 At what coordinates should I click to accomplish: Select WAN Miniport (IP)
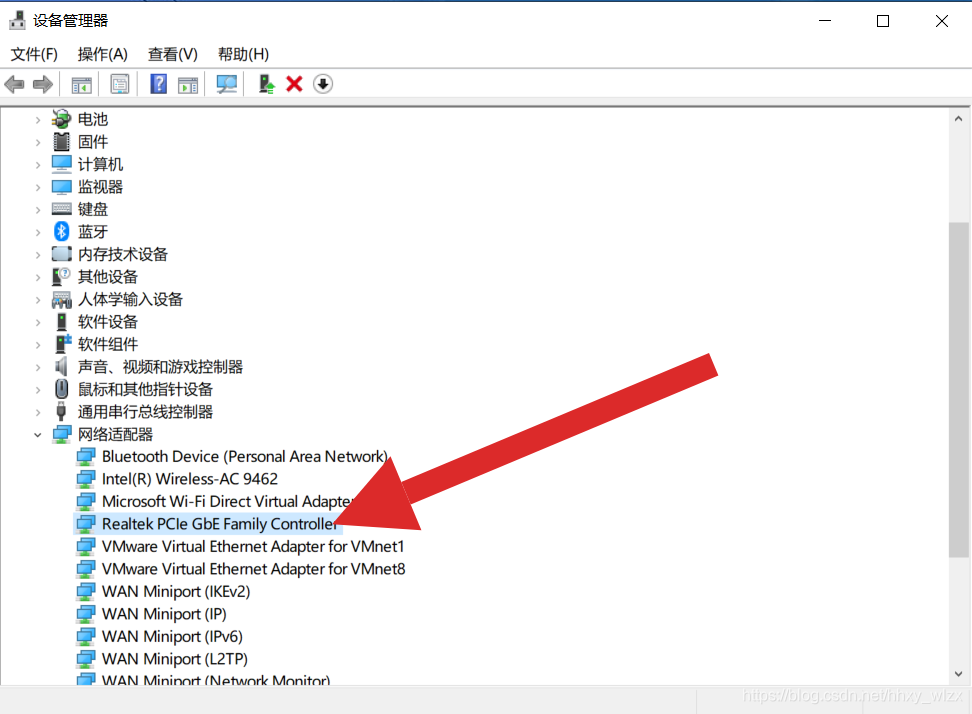[164, 614]
